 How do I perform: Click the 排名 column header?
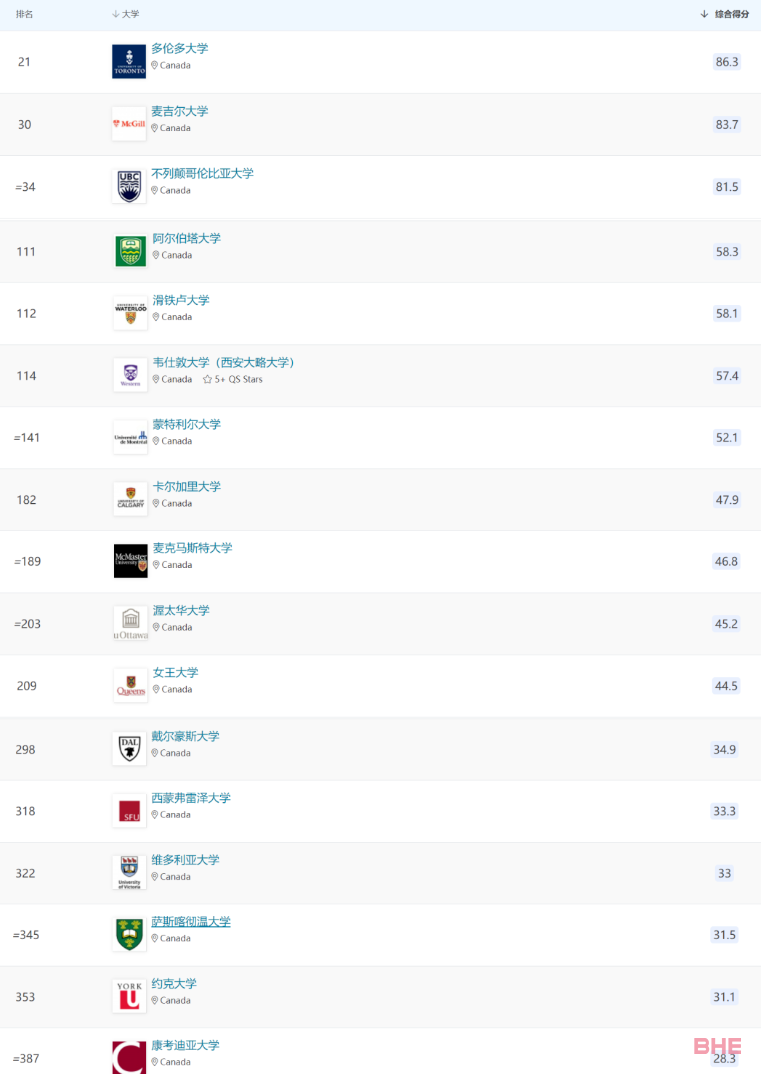(25, 14)
